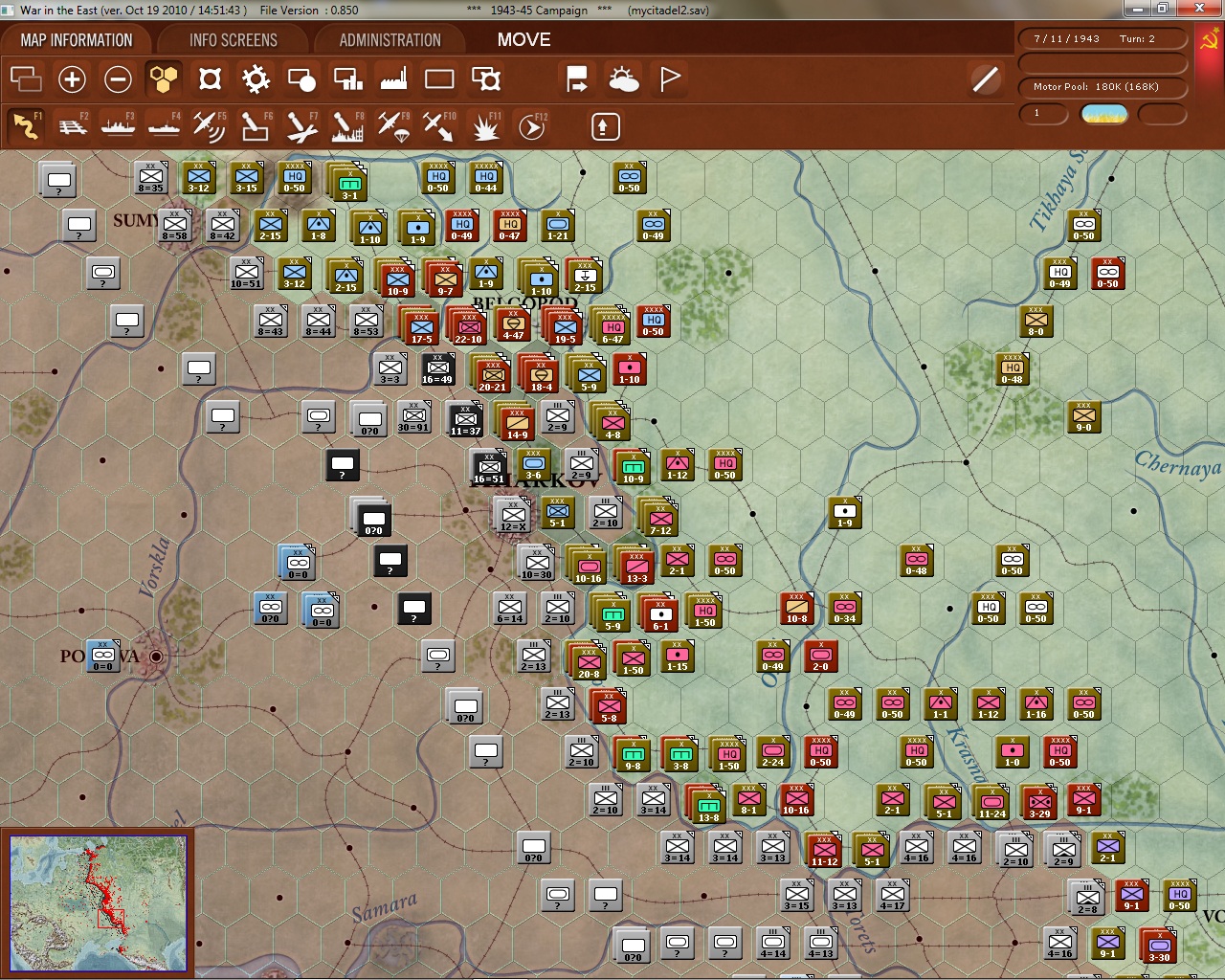Click the small field showing 1

point(1044,114)
